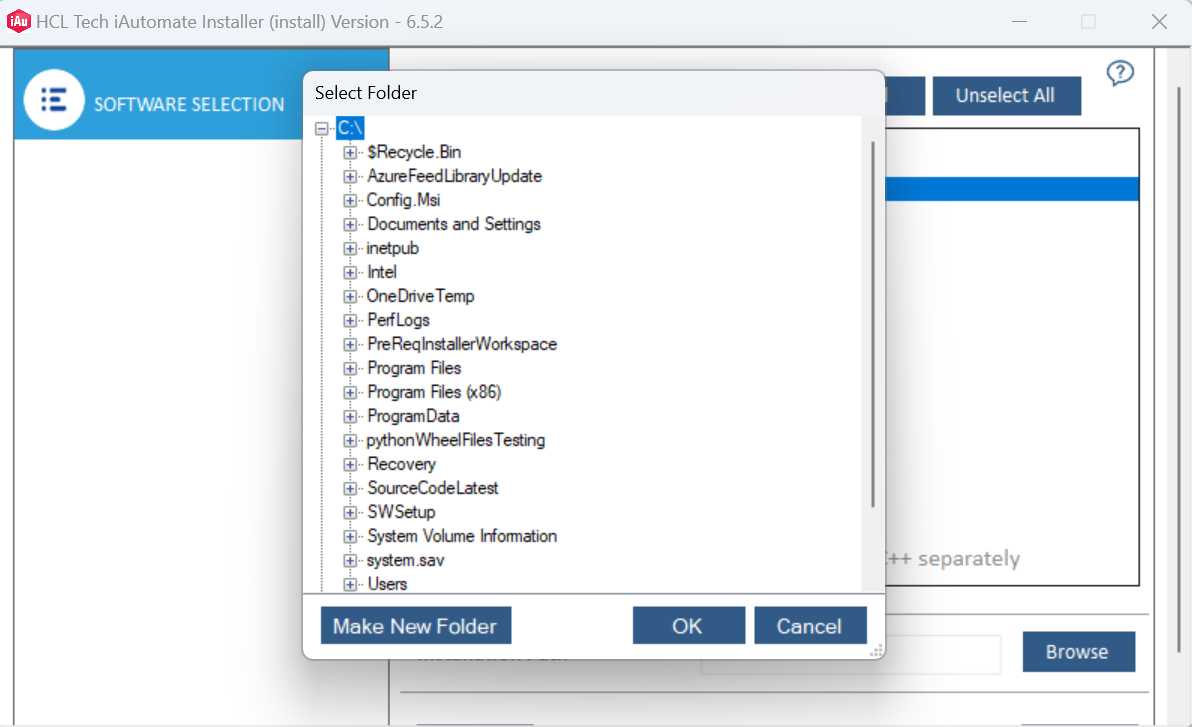Cancel the Select Folder dialog

pos(810,625)
